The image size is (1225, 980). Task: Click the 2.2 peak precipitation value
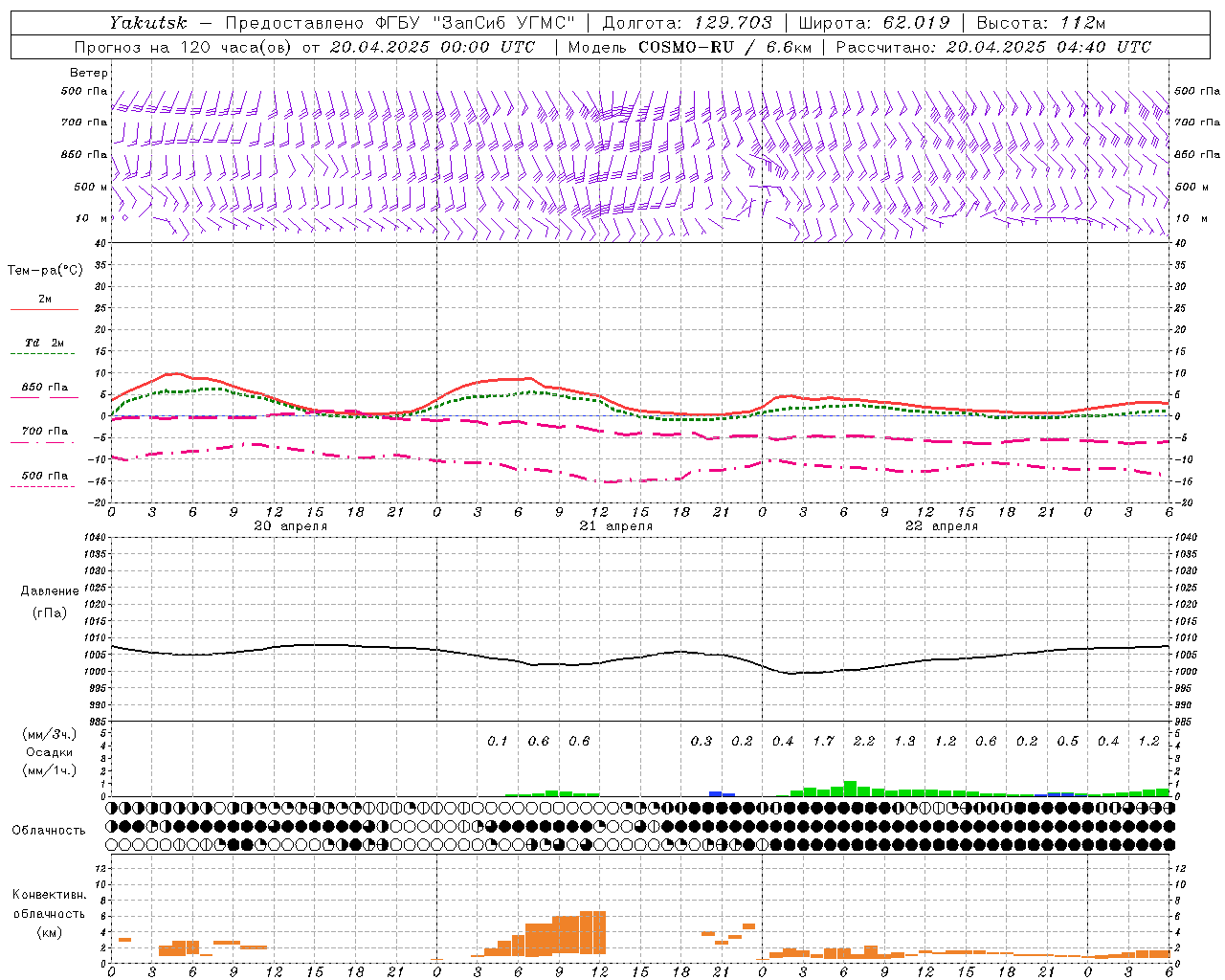863,741
